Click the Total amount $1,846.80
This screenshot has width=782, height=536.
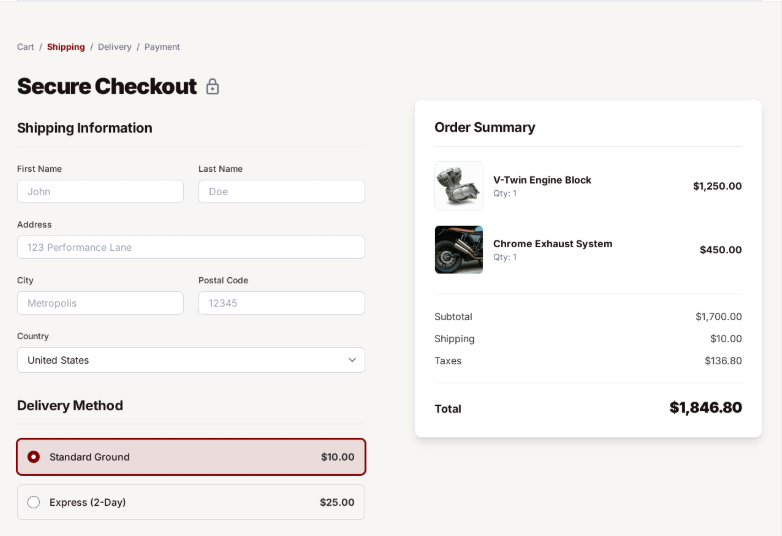pyautogui.click(x=705, y=408)
